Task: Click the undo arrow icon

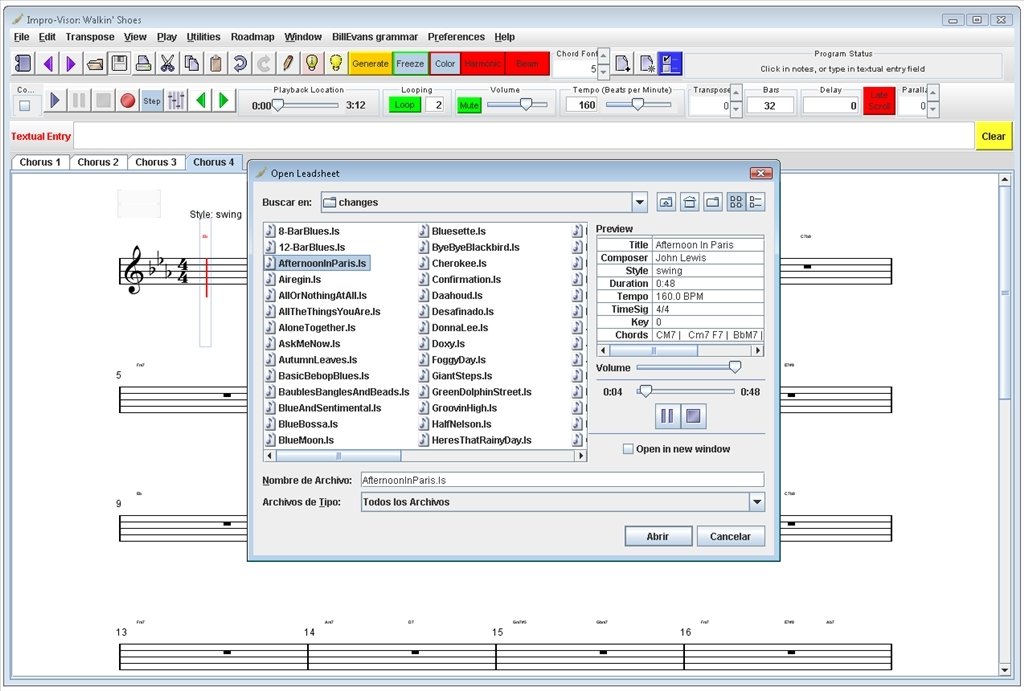Action: point(240,63)
